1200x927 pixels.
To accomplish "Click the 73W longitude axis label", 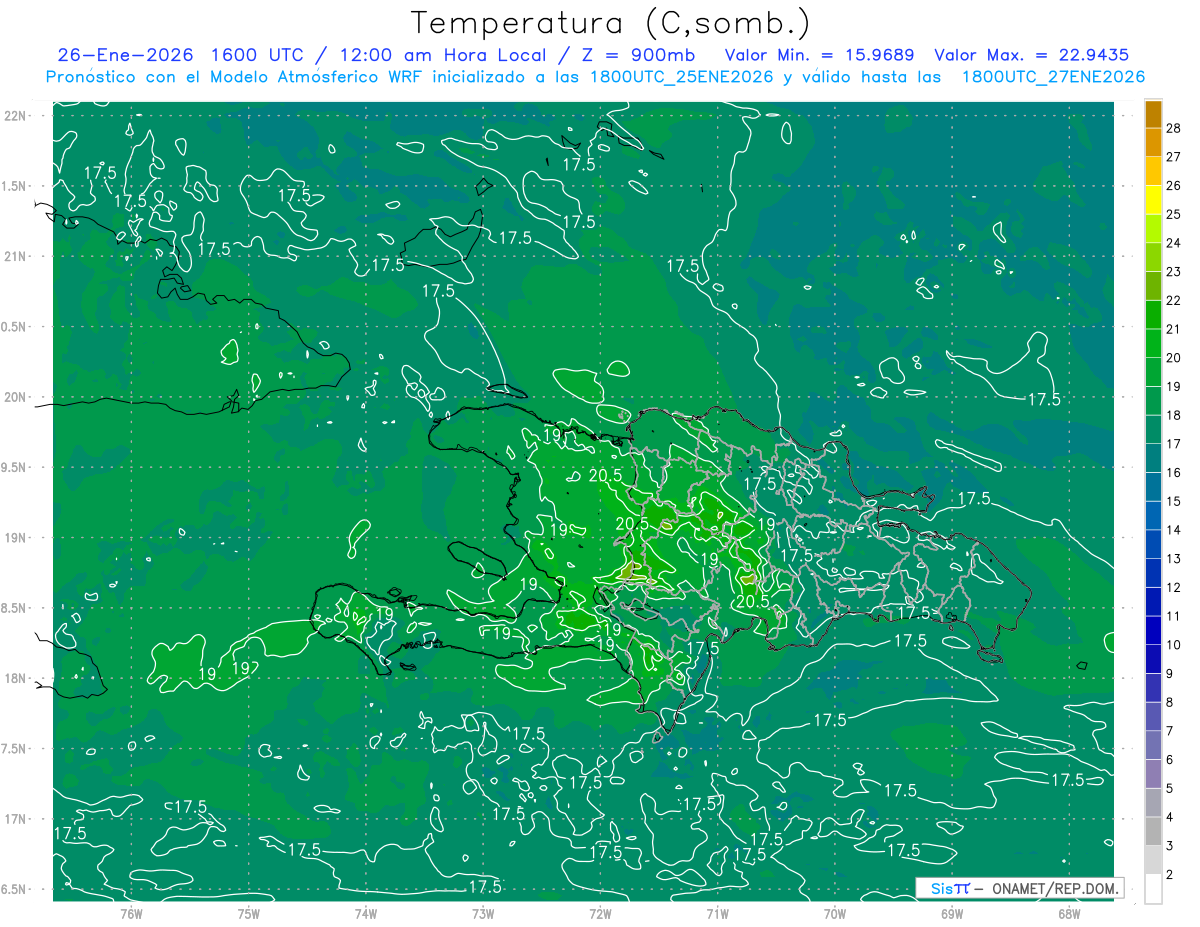I will [x=483, y=913].
